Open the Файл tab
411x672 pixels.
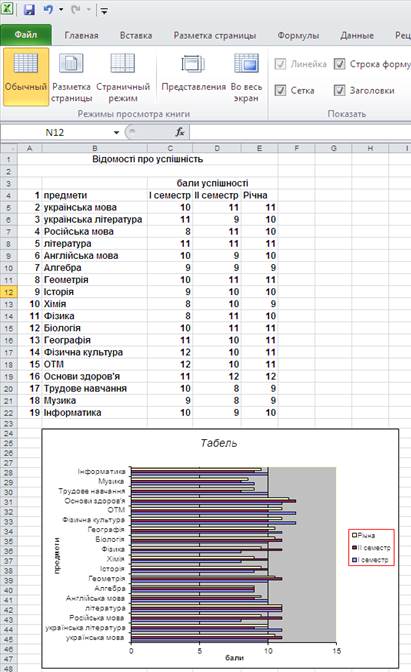pos(26,35)
